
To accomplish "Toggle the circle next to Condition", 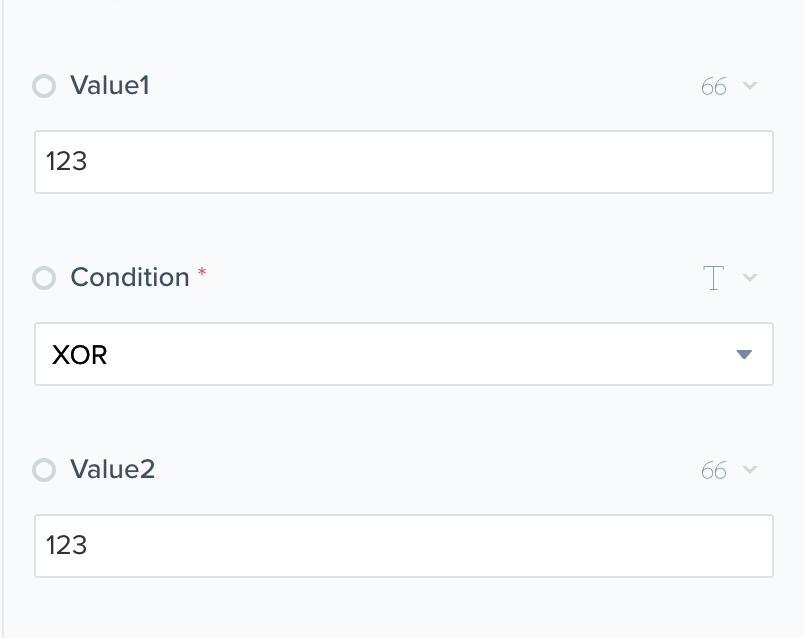I will click(44, 278).
